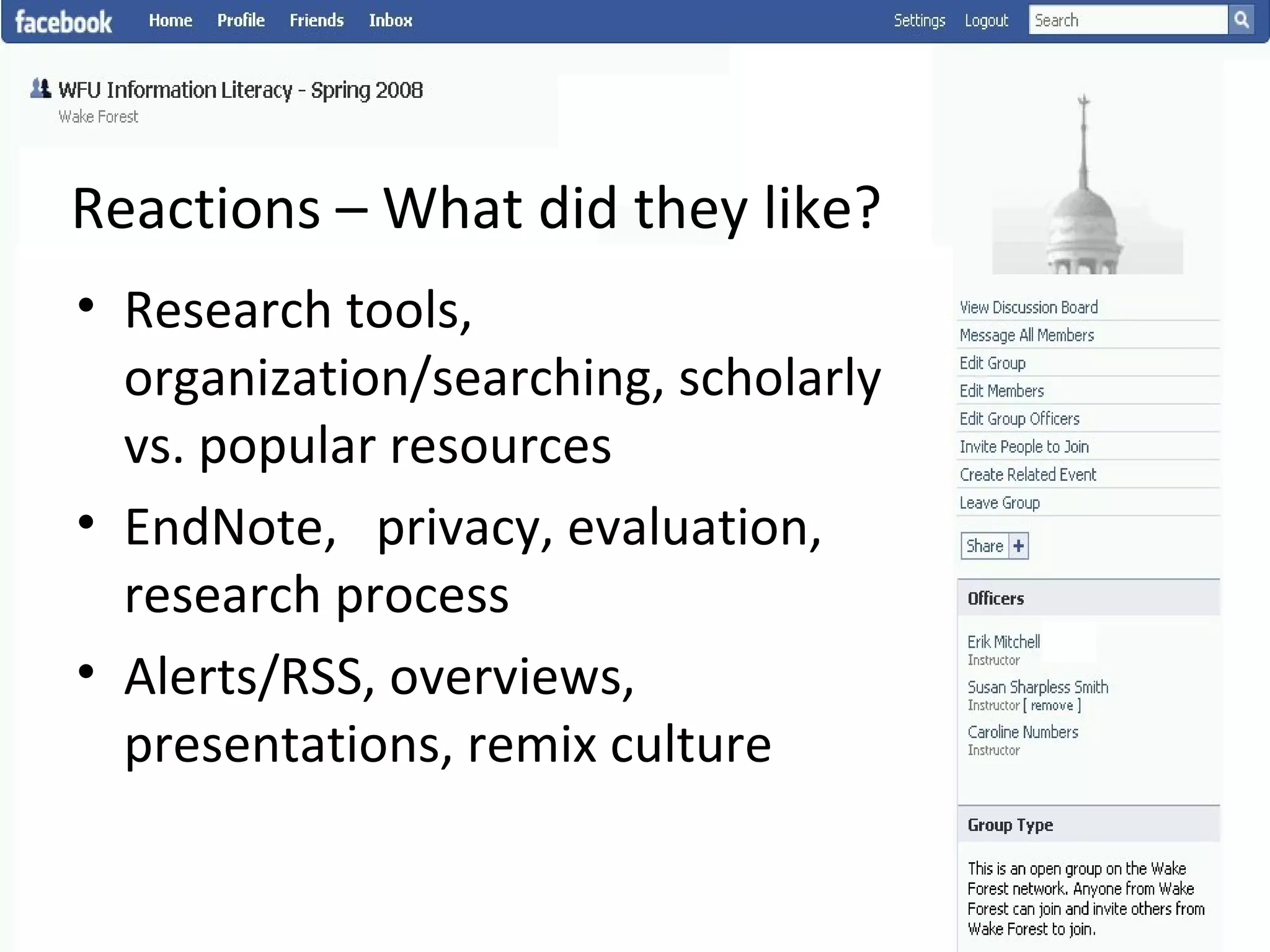Click the search magnifier button
1270x952 pixels.
(x=1241, y=20)
